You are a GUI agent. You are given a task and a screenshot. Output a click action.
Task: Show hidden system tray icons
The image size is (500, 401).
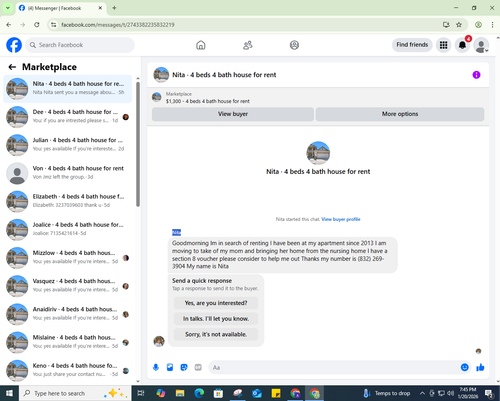422,393
